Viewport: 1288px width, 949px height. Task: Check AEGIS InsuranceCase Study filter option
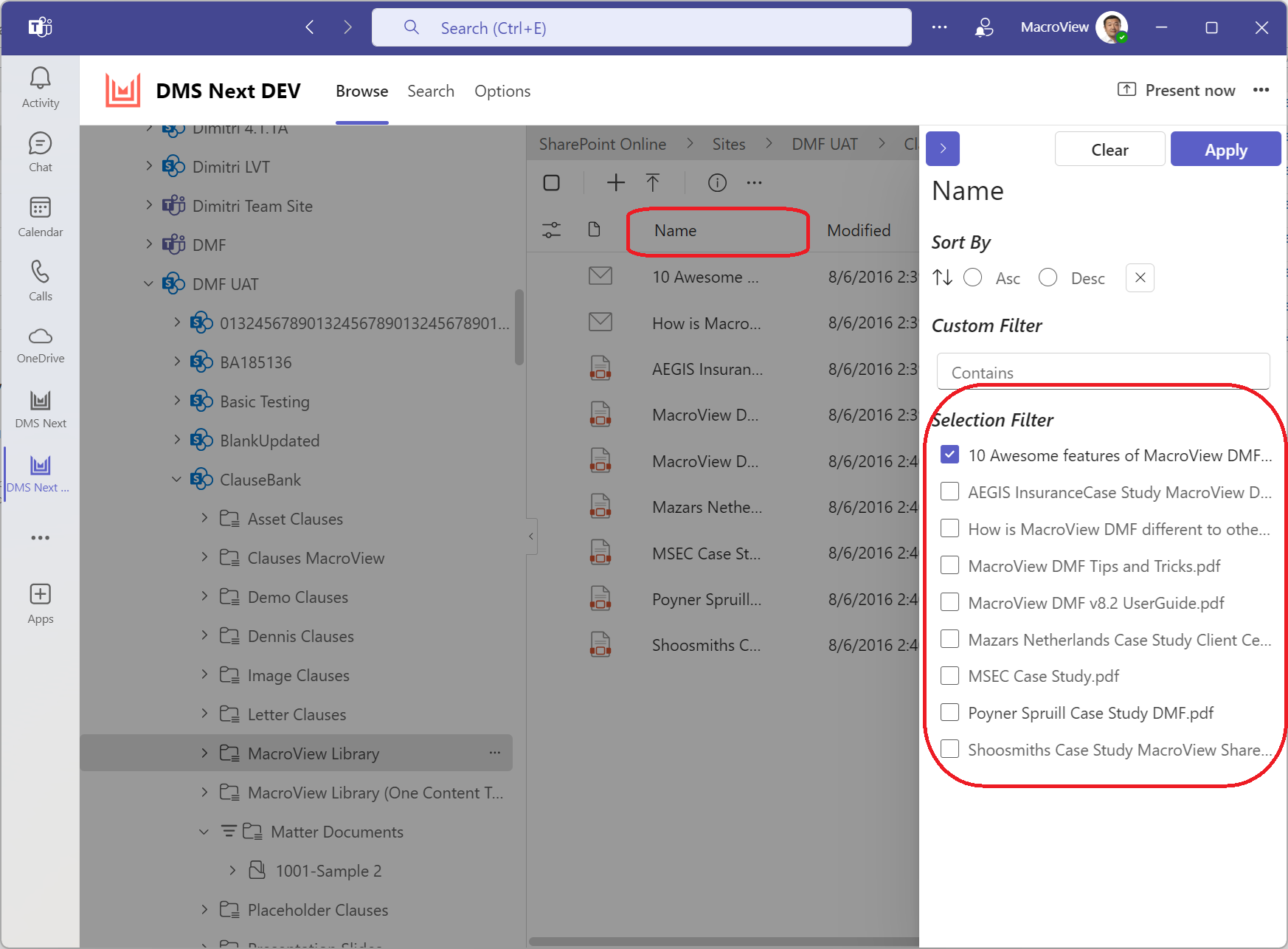pyautogui.click(x=950, y=491)
